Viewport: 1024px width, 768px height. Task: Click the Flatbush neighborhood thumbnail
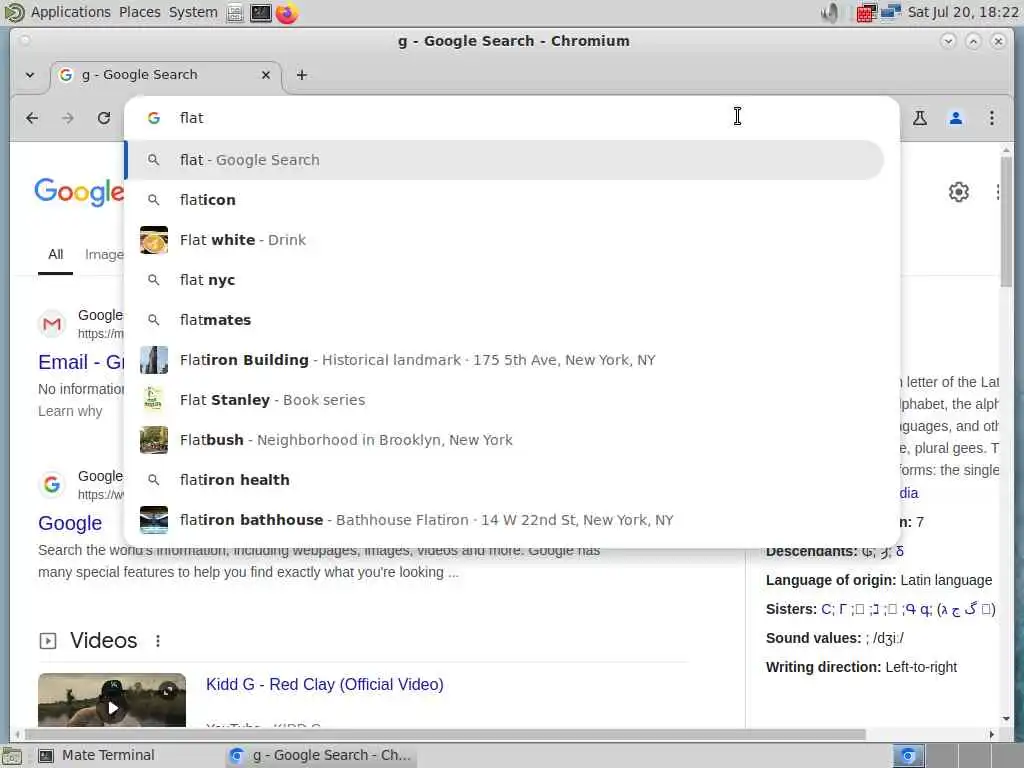tap(153, 440)
